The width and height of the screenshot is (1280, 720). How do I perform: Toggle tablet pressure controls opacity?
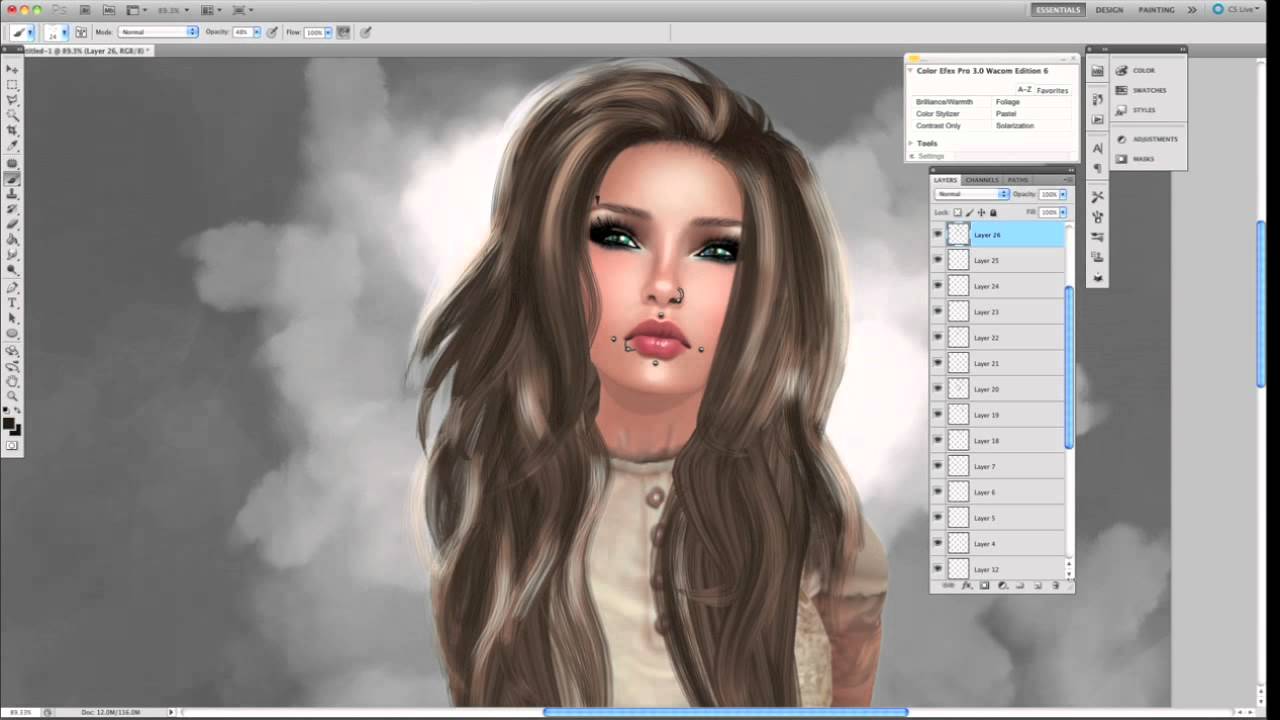pyautogui.click(x=271, y=32)
